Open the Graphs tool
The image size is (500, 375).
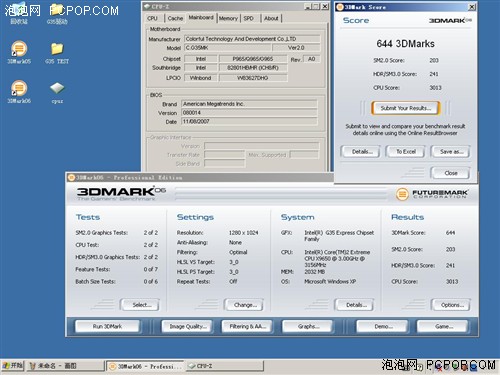307,326
